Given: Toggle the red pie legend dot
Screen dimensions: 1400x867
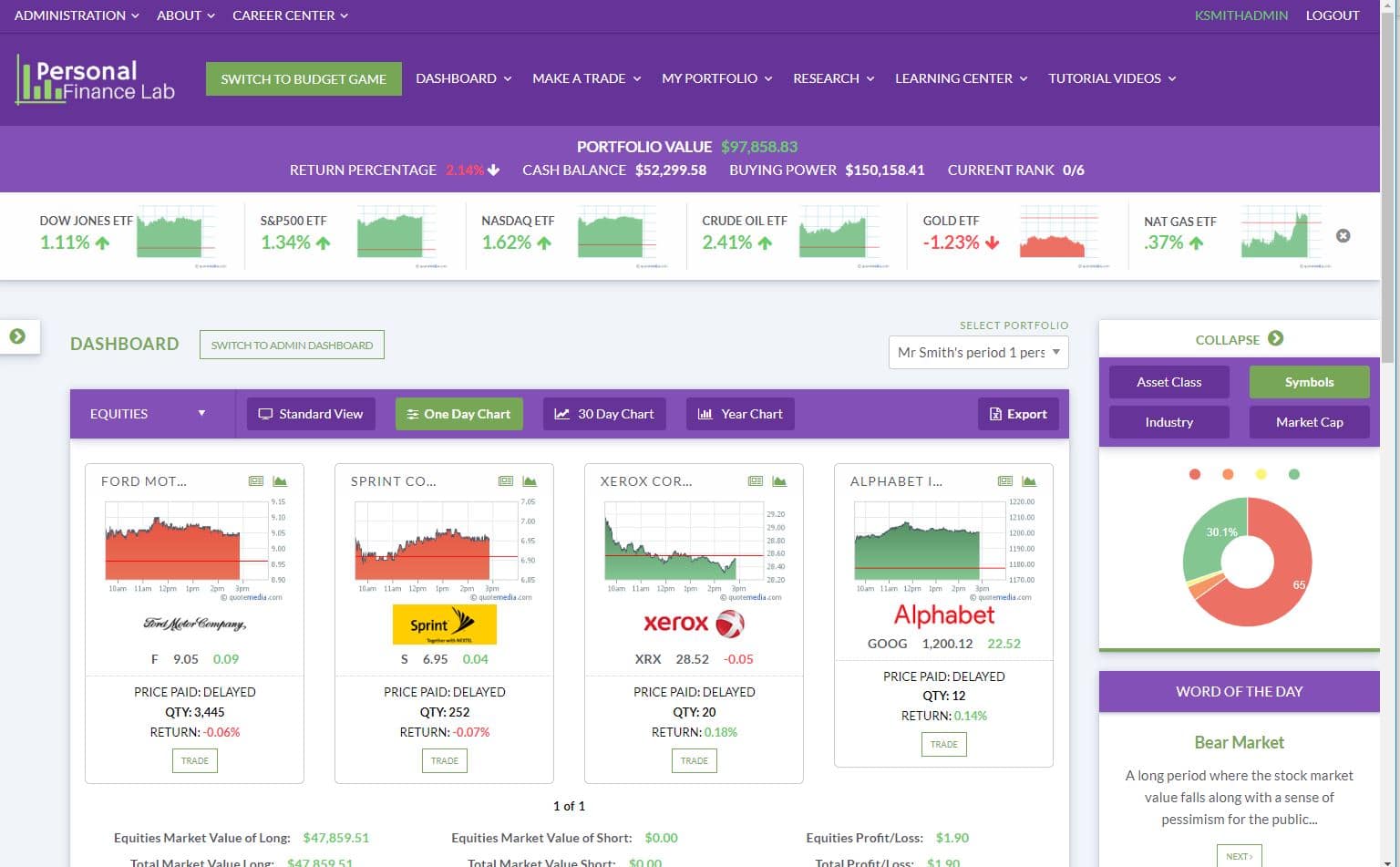Looking at the screenshot, I should click(x=1195, y=474).
